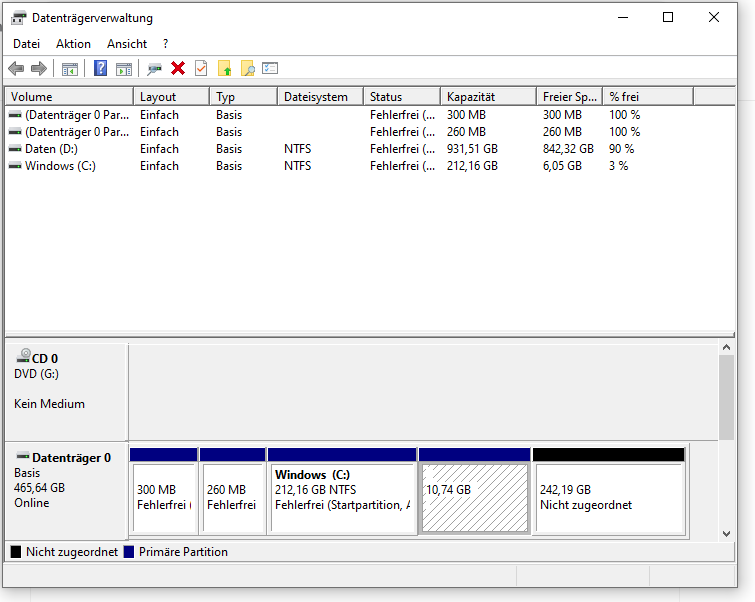The image size is (755, 602).
Task: Sort by the Freier Sp... column header
Action: point(570,97)
